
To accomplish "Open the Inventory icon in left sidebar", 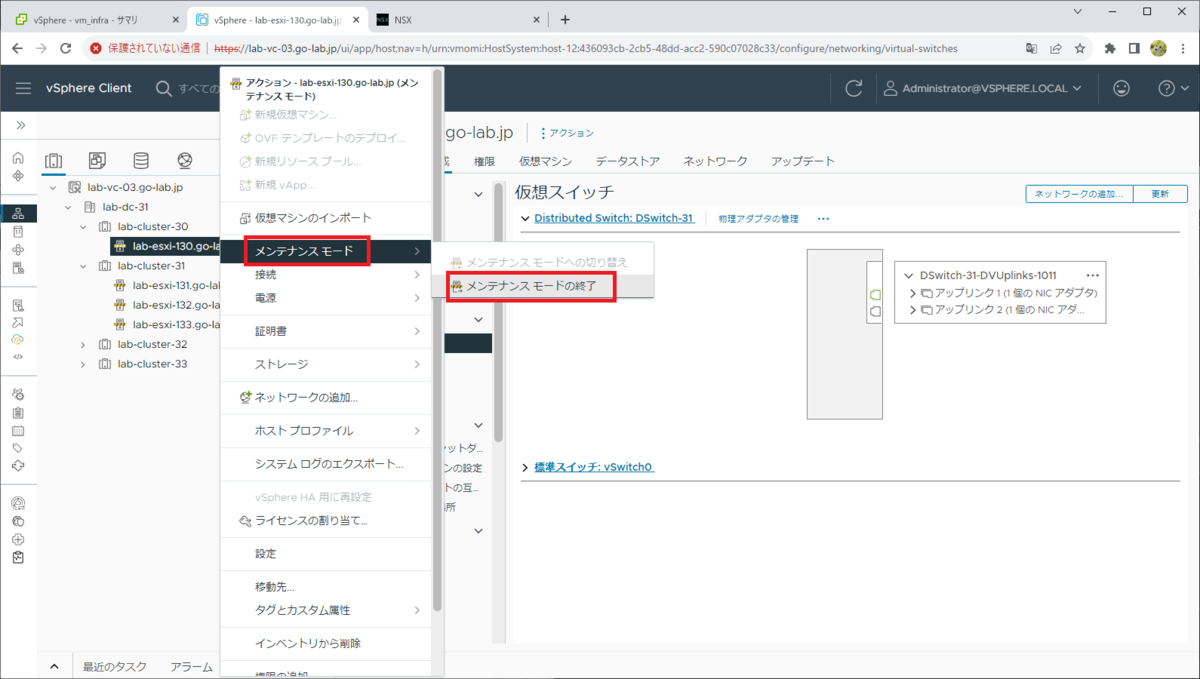I will click(18, 213).
